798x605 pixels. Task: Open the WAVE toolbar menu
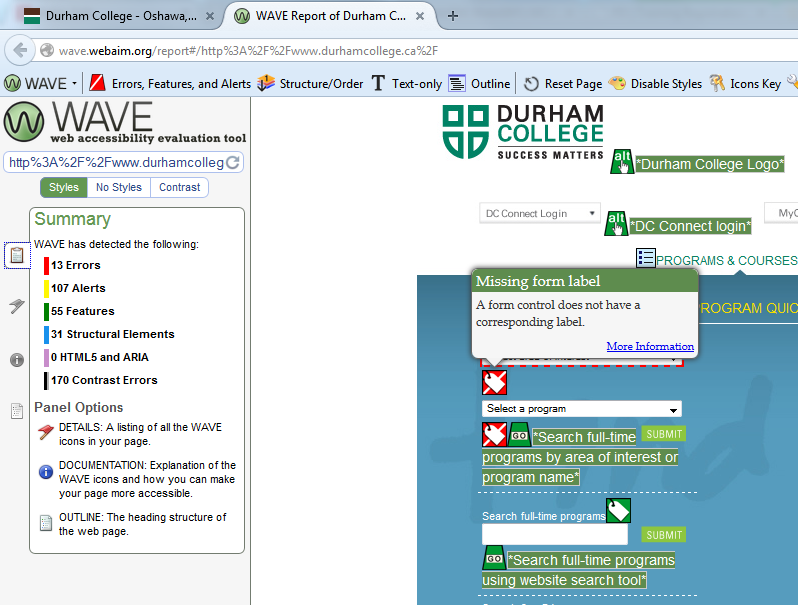[x=41, y=83]
